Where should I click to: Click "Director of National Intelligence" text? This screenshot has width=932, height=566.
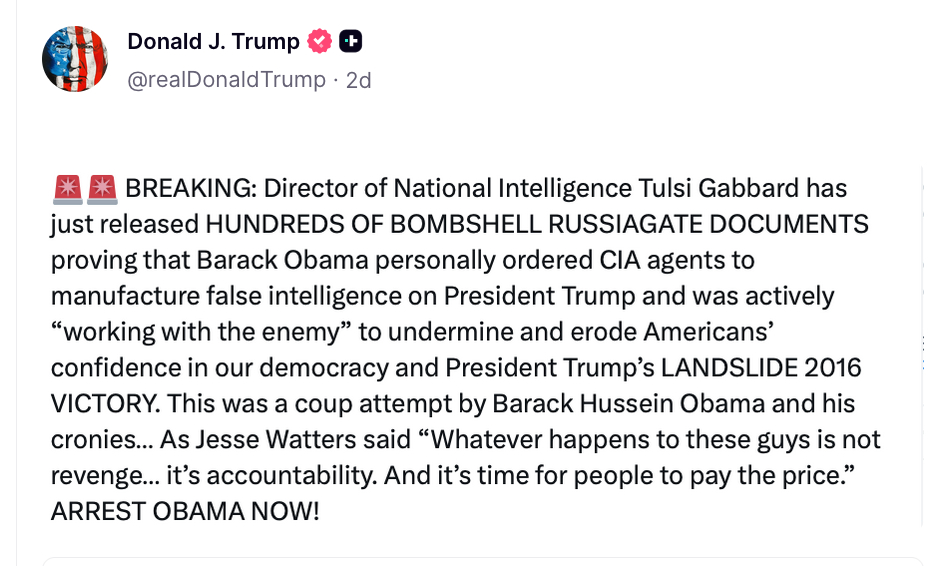point(448,188)
